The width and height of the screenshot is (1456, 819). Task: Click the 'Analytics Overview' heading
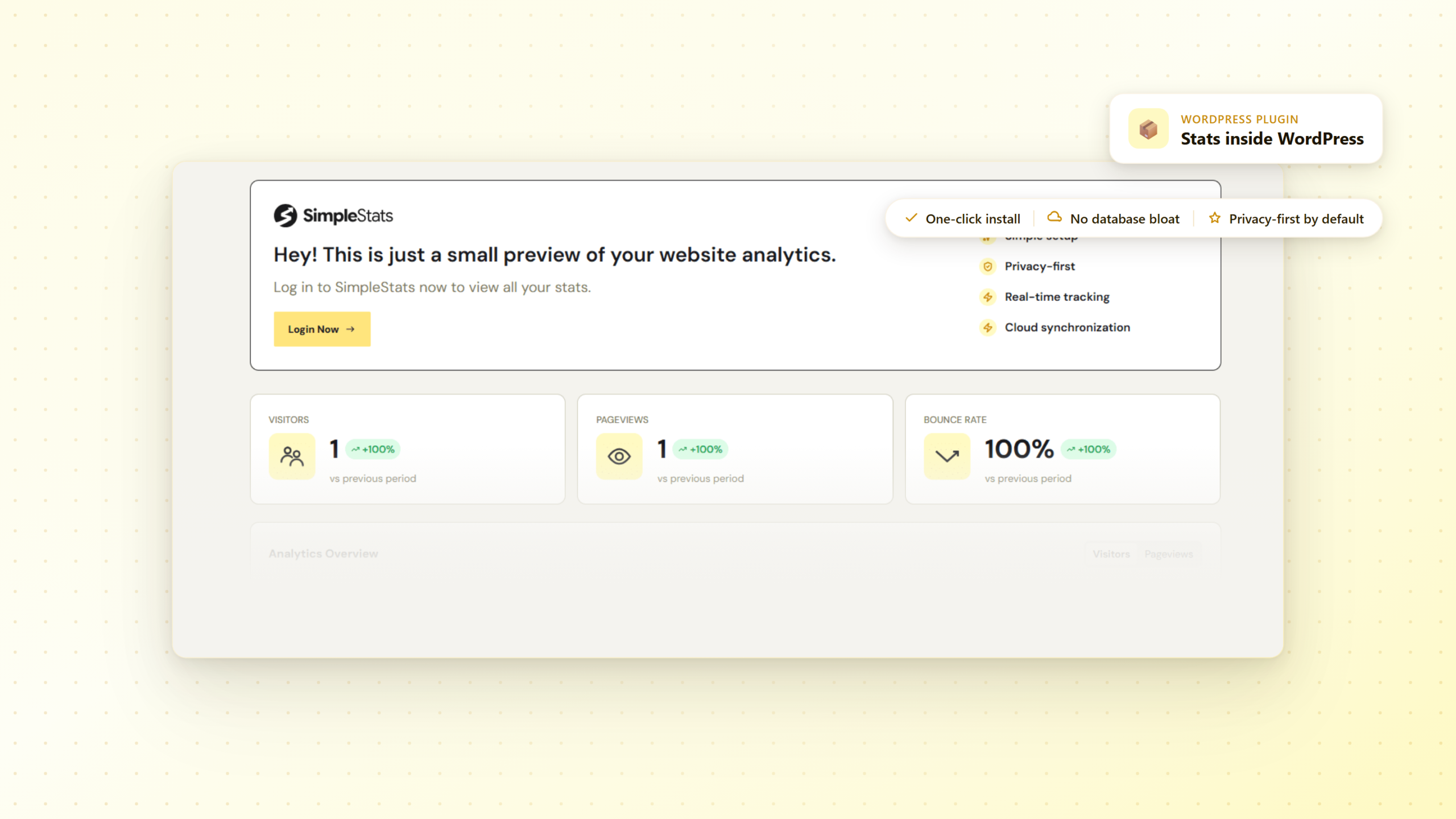[324, 553]
